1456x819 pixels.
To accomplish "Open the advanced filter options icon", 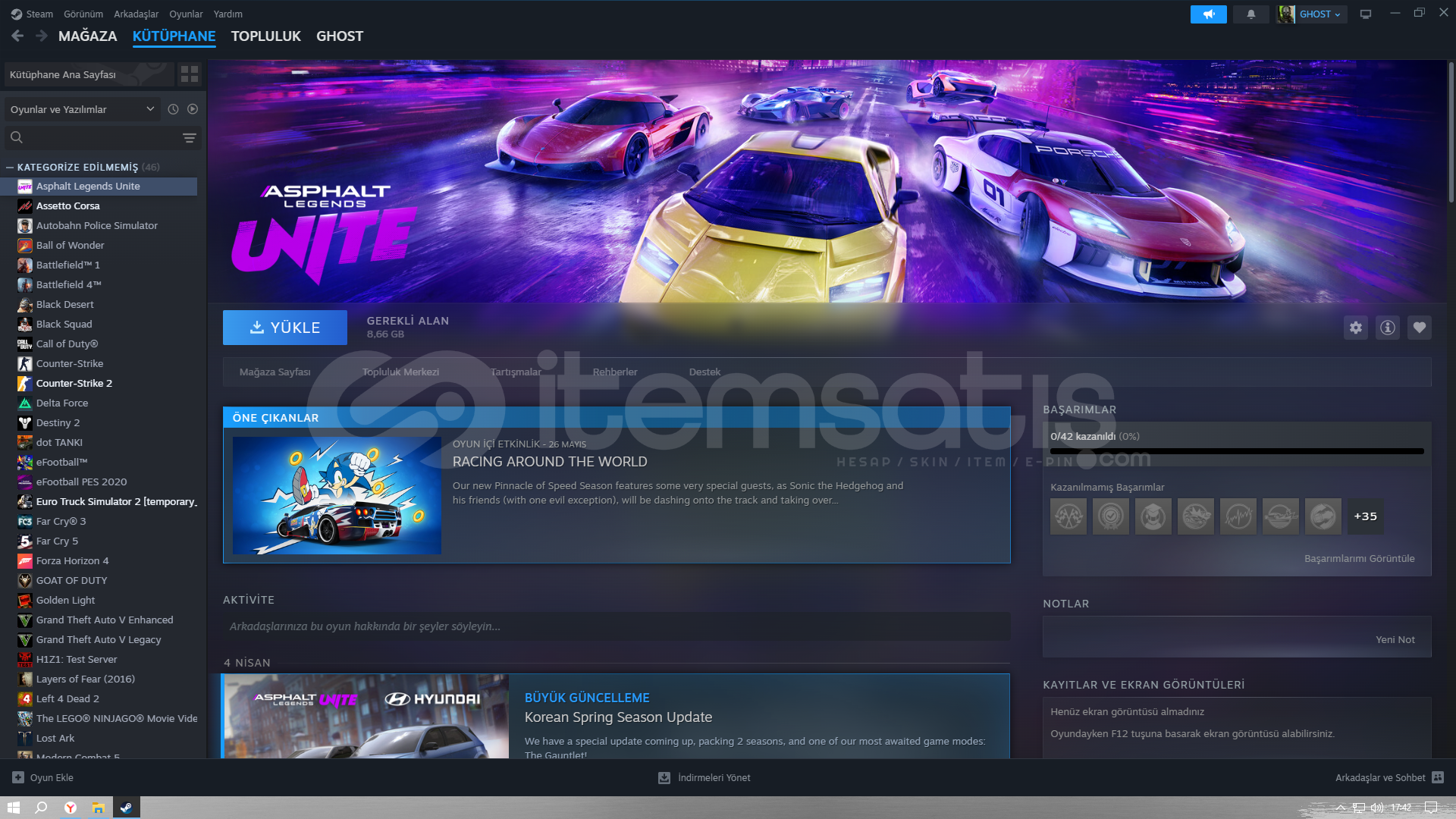I will 189,137.
